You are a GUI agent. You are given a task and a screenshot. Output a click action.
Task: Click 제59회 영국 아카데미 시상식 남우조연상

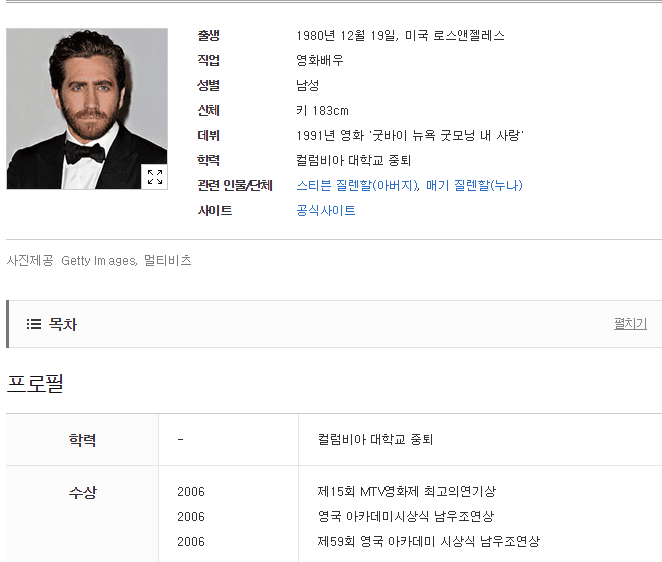(x=429, y=541)
